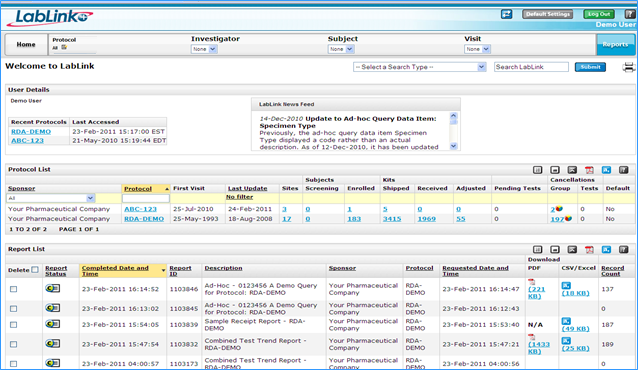Click the LabLink logo
This screenshot has width=638, height=370.
click(x=50, y=18)
